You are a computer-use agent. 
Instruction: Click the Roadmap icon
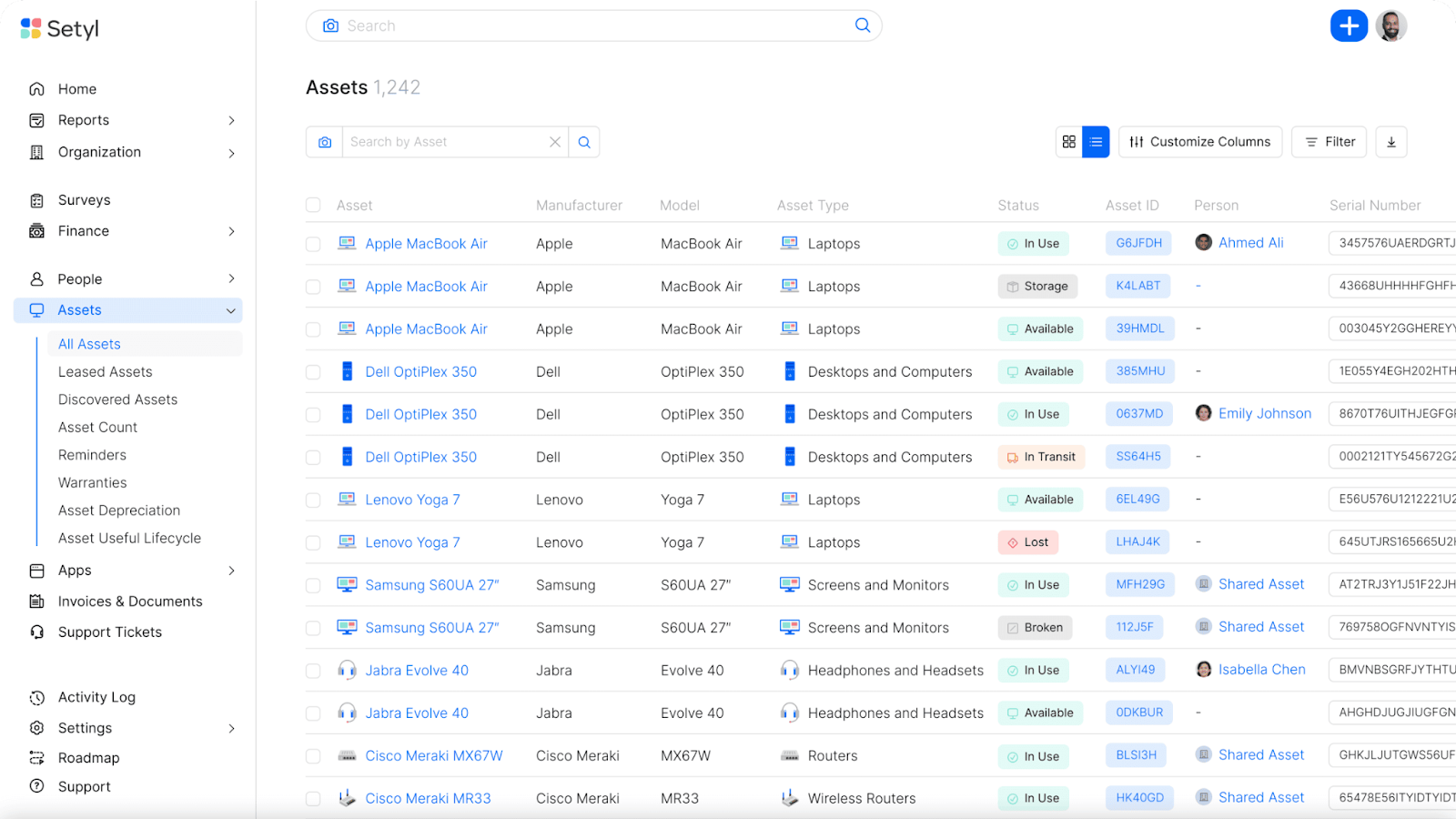point(36,758)
